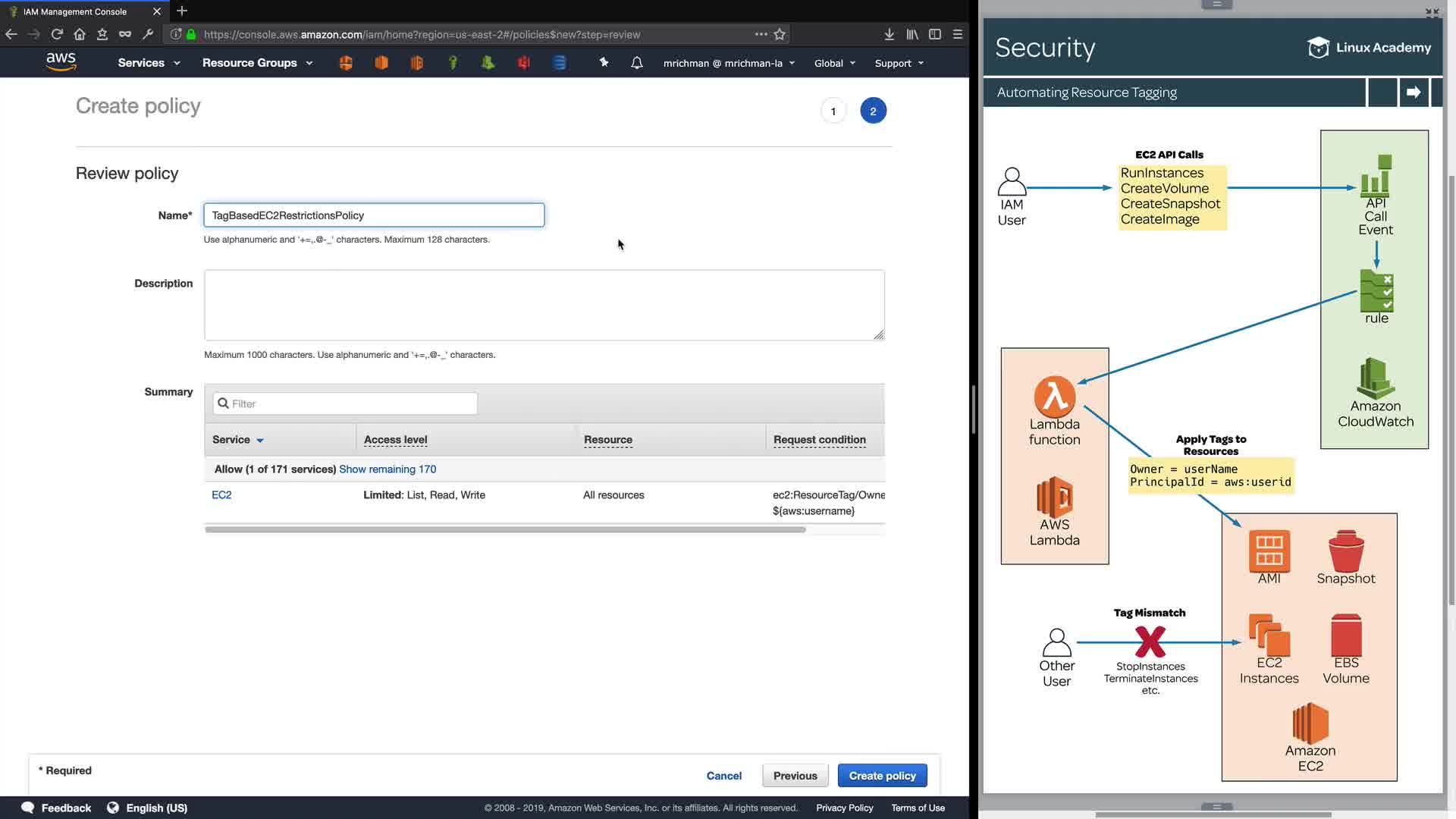This screenshot has width=1456, height=819.
Task: Bookmark page with the star icon
Action: coord(780,34)
